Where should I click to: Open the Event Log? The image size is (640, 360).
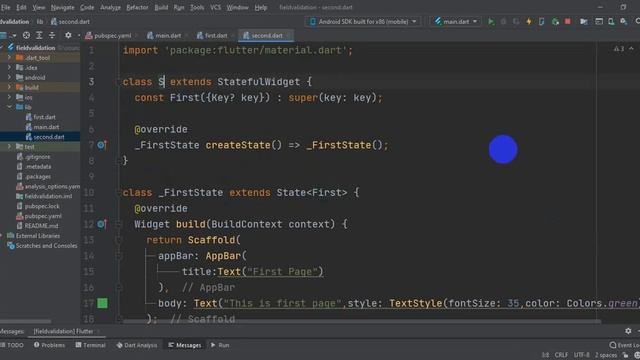coord(624,345)
